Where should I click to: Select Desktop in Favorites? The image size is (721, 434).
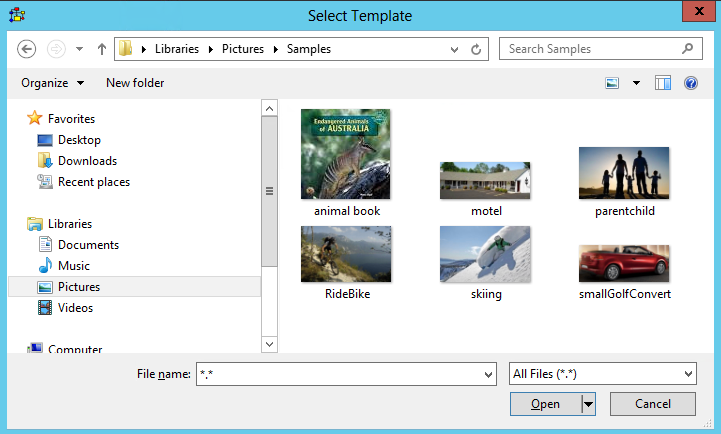click(78, 140)
